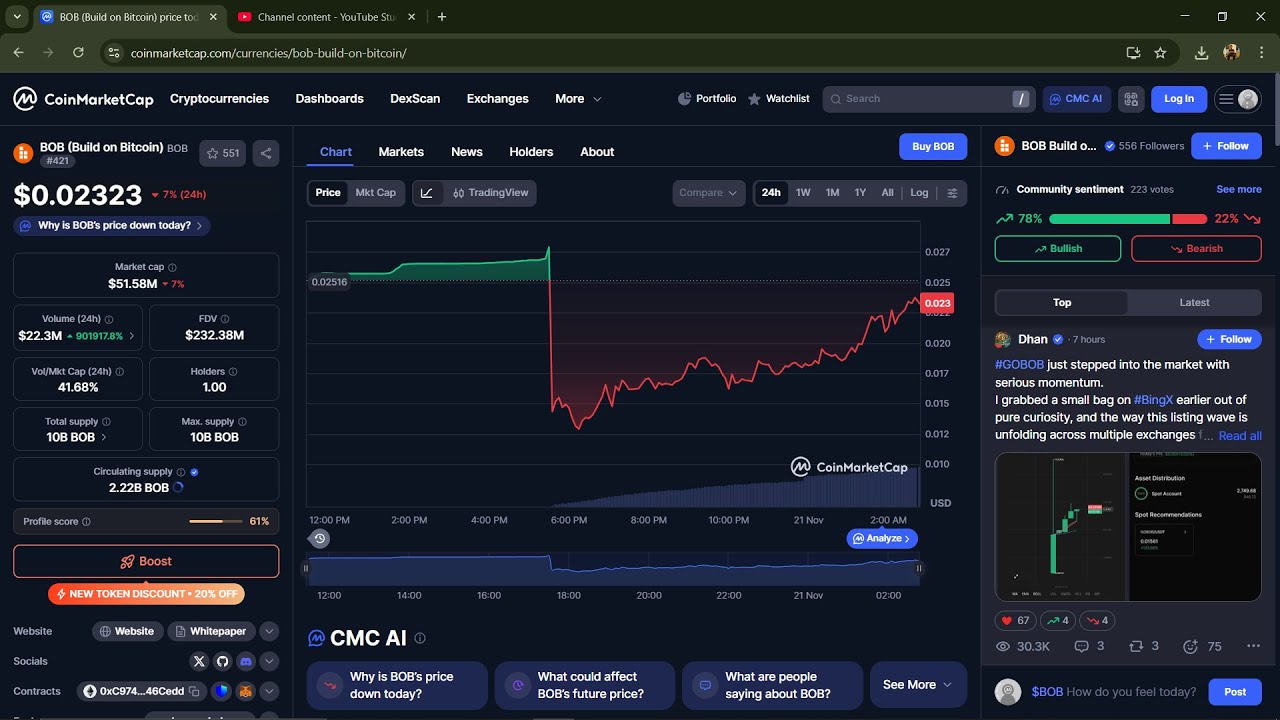This screenshot has width=1280, height=720.
Task: Click the chart history clock icon
Action: pos(319,538)
